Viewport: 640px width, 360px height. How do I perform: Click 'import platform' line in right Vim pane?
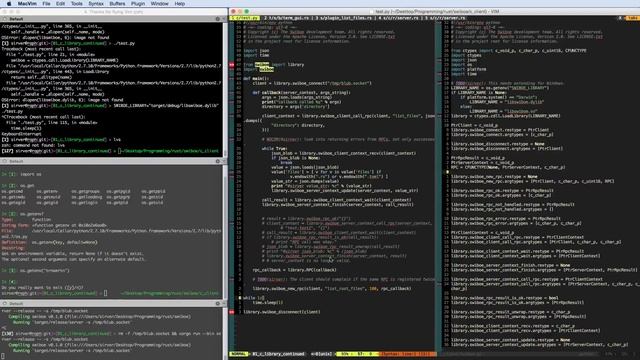click(x=468, y=69)
